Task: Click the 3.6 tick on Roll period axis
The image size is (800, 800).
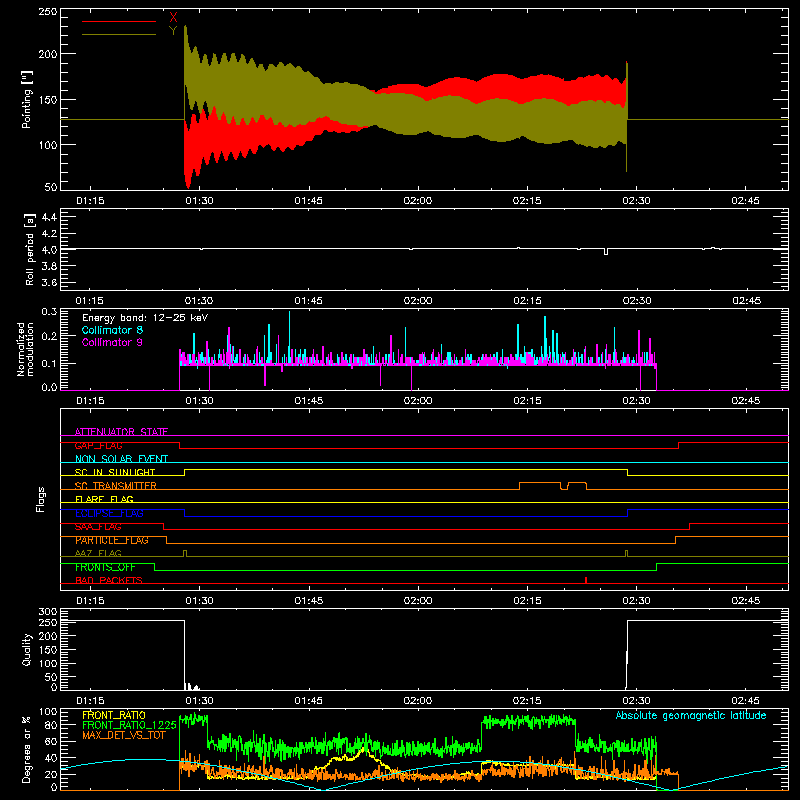Action: click(49, 282)
